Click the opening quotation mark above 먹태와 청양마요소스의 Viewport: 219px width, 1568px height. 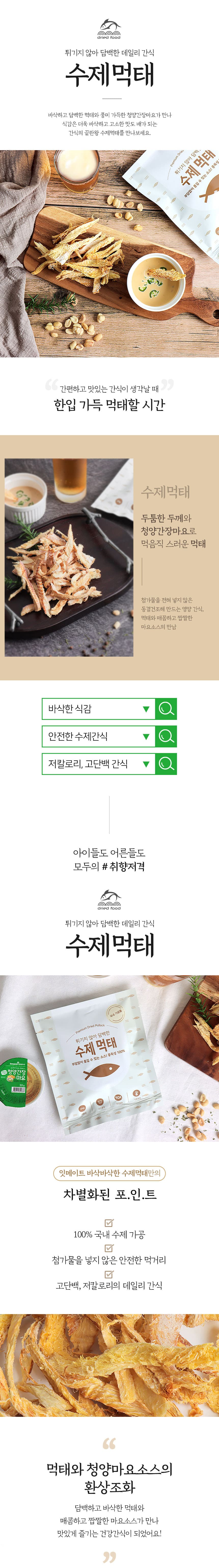pyautogui.click(x=109, y=1443)
